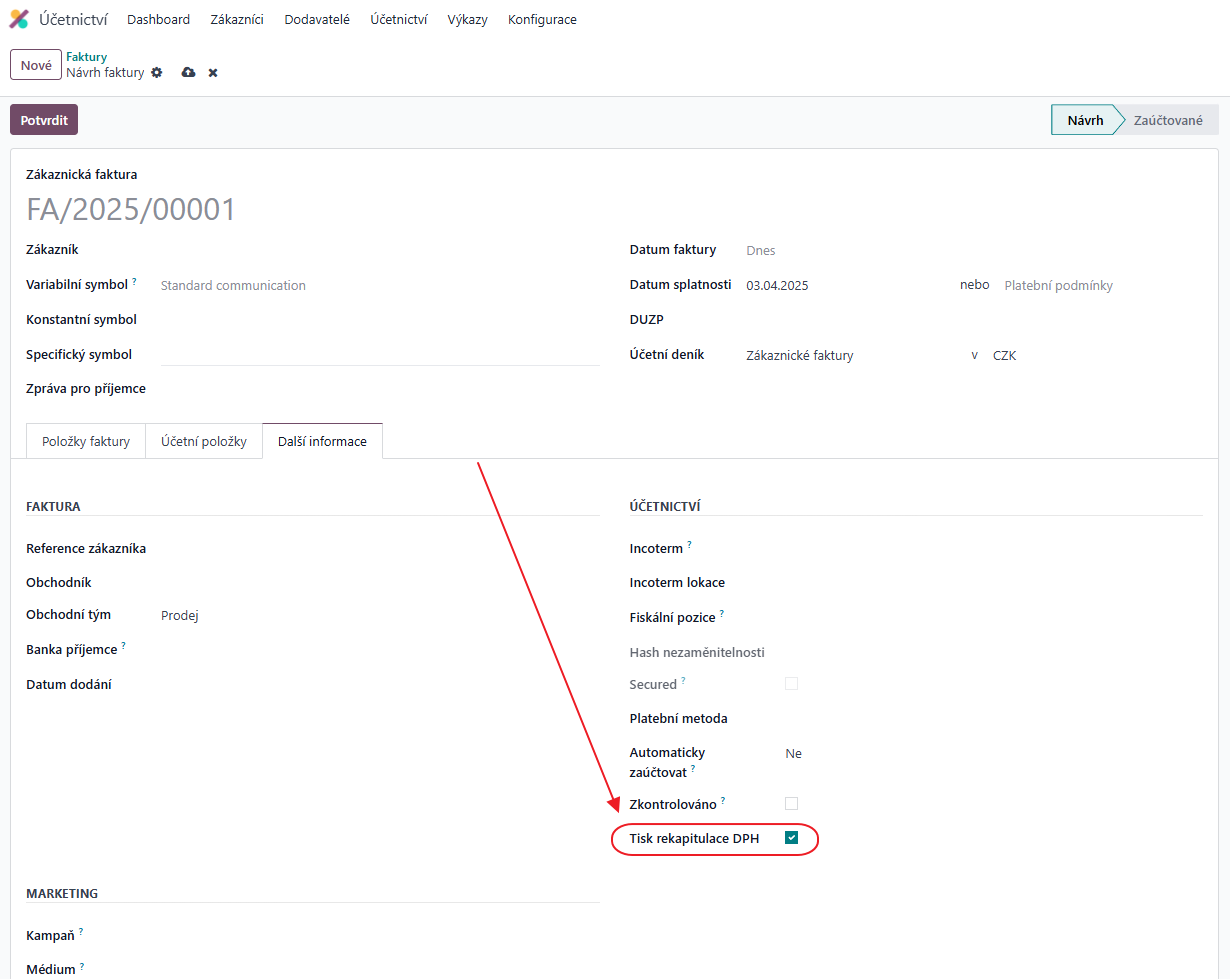
Task: Go back via the Faktury breadcrumb link
Action: 87,57
